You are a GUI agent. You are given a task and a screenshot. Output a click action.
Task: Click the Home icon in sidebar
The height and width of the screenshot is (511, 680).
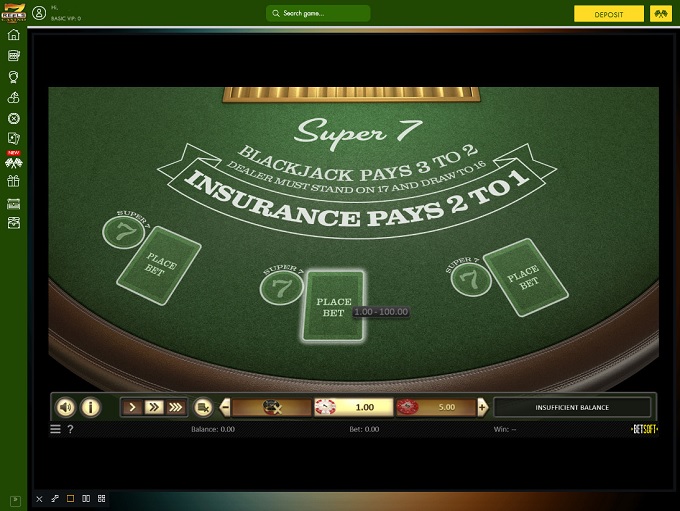14,35
